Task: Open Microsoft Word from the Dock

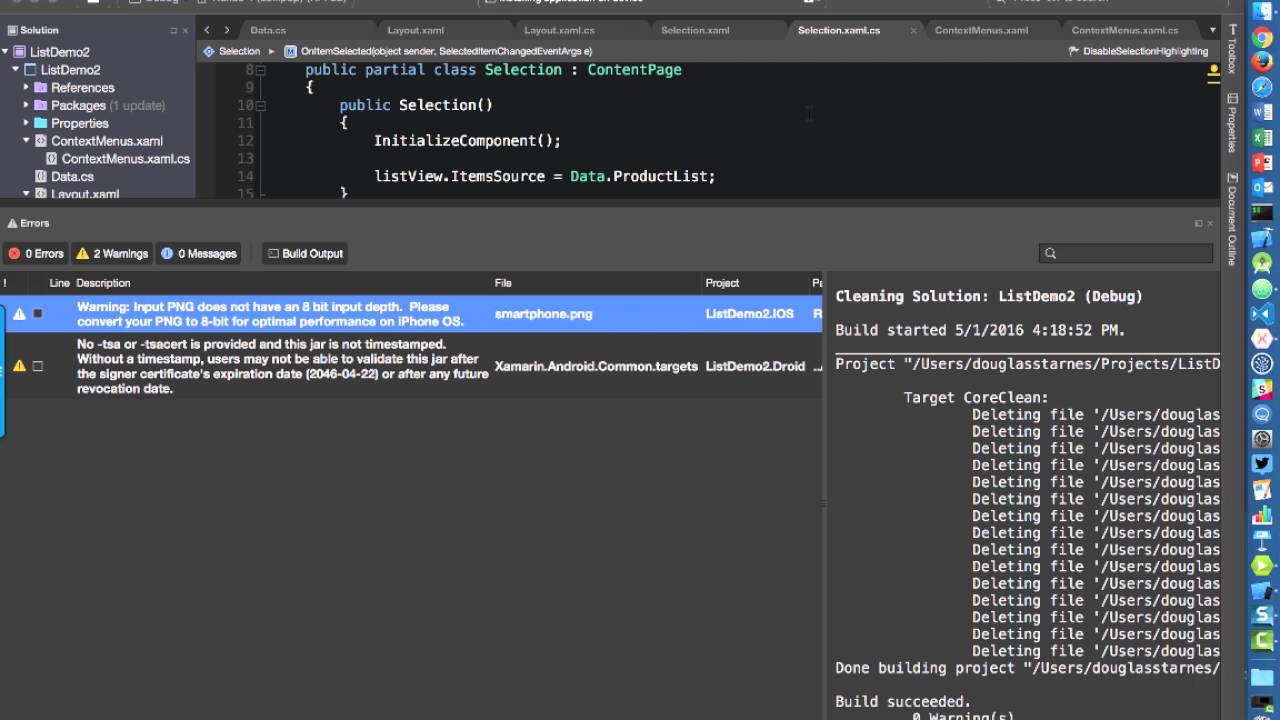Action: pyautogui.click(x=1263, y=113)
